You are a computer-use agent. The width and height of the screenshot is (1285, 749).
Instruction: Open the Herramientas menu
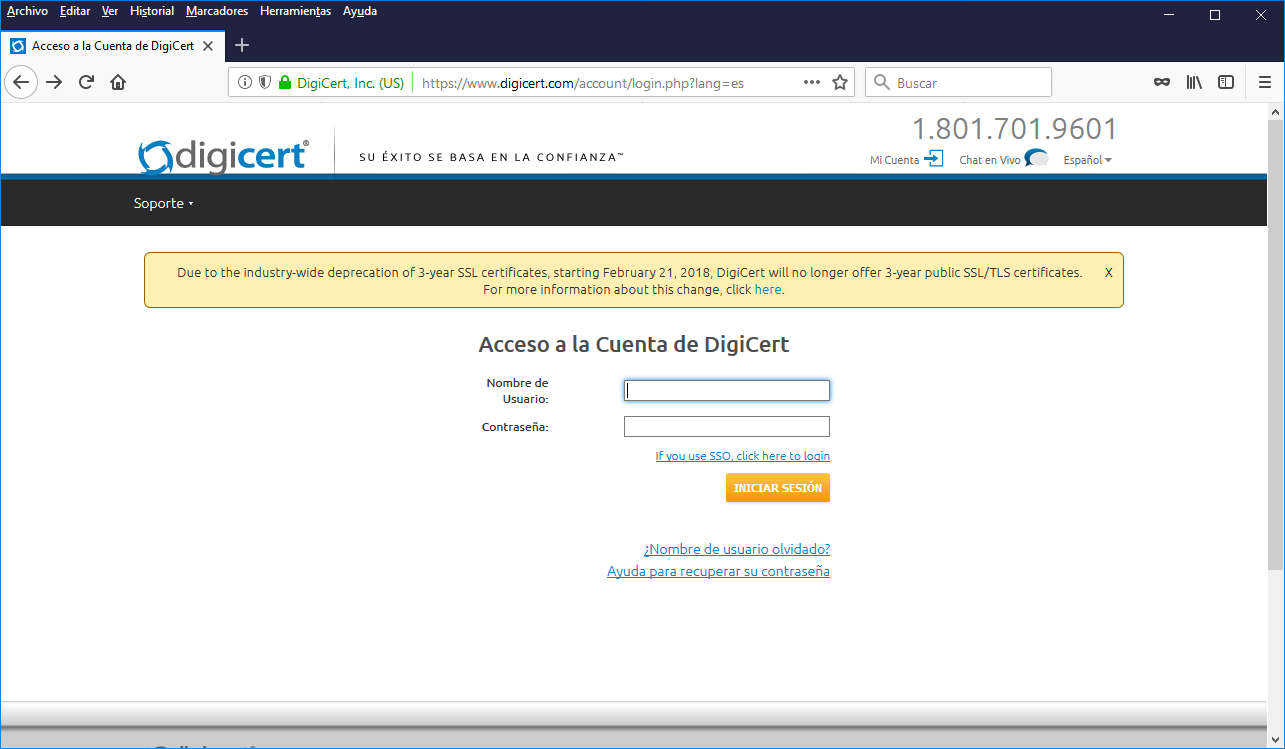295,11
